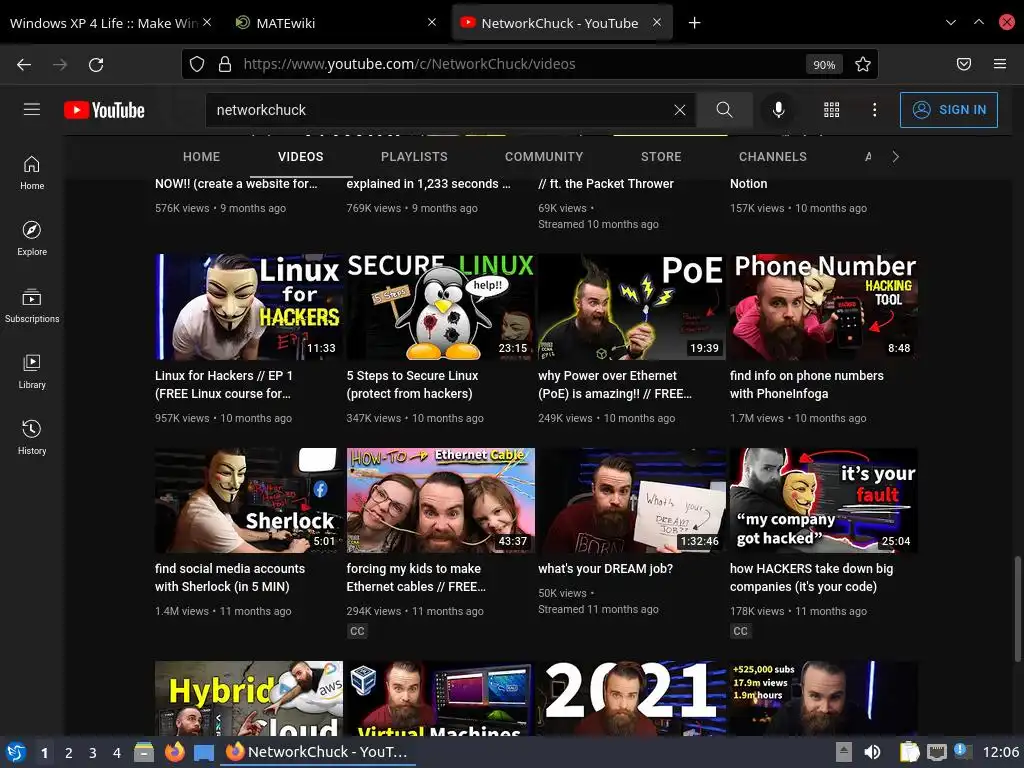Viewport: 1024px width, 768px height.
Task: Click the SIGN IN button
Action: click(x=949, y=110)
